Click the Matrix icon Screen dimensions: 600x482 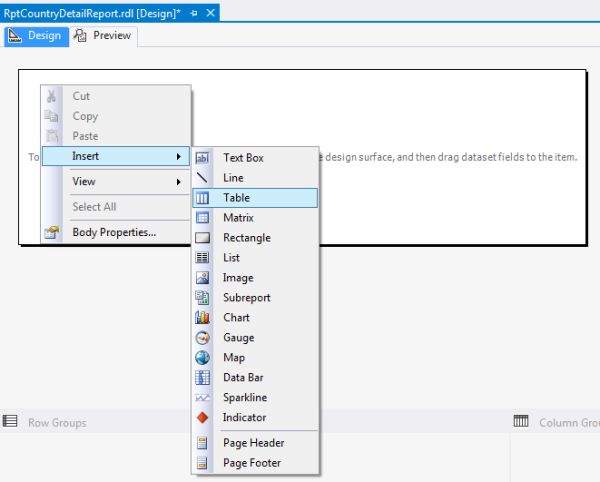pos(202,218)
